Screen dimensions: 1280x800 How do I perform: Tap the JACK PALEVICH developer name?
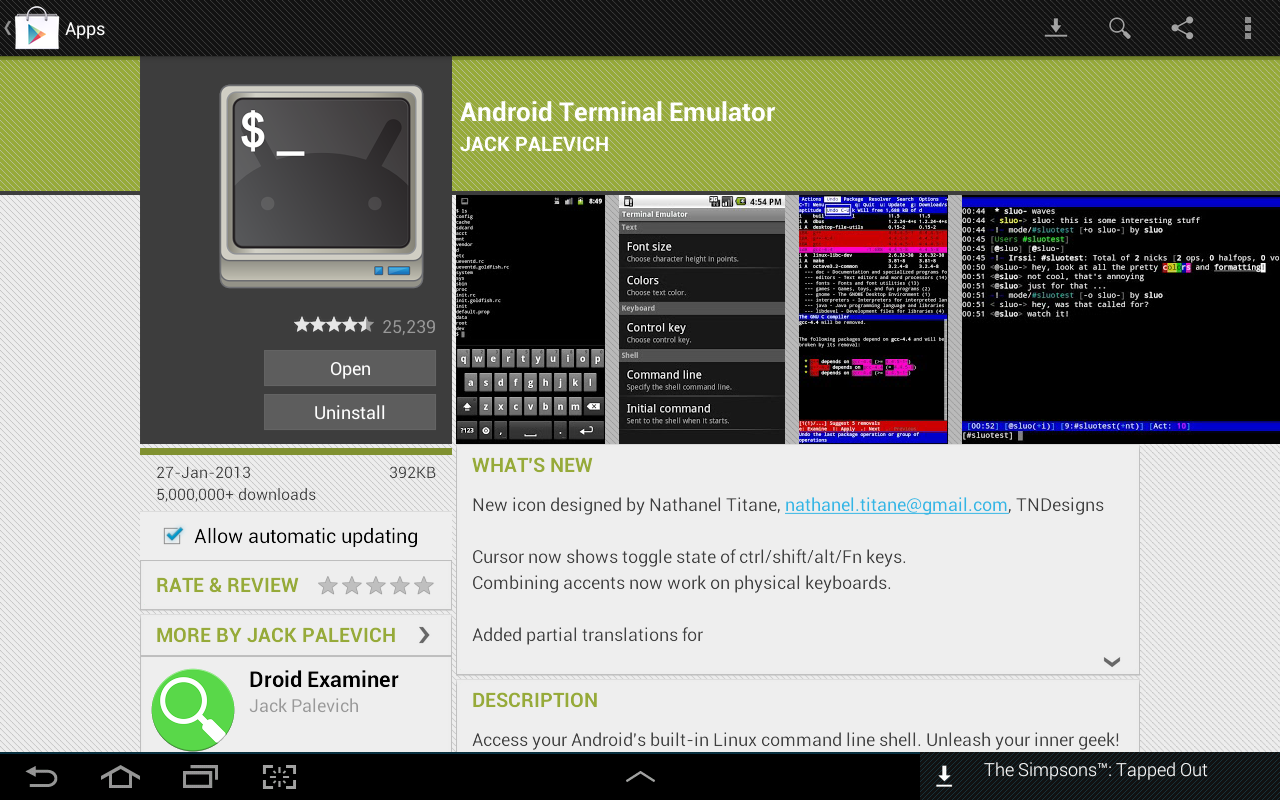point(534,144)
